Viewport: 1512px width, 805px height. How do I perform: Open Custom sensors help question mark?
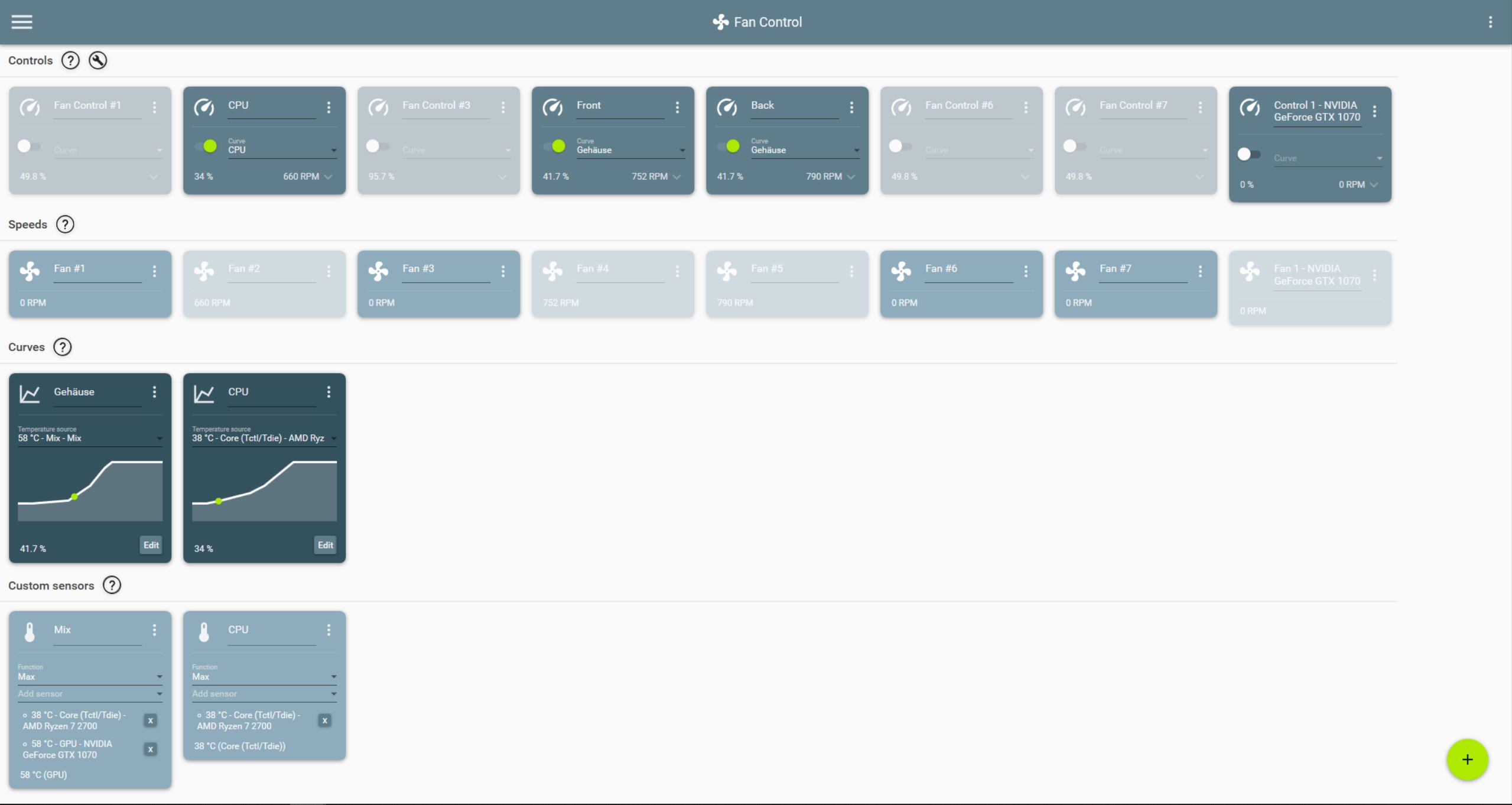[x=111, y=586]
